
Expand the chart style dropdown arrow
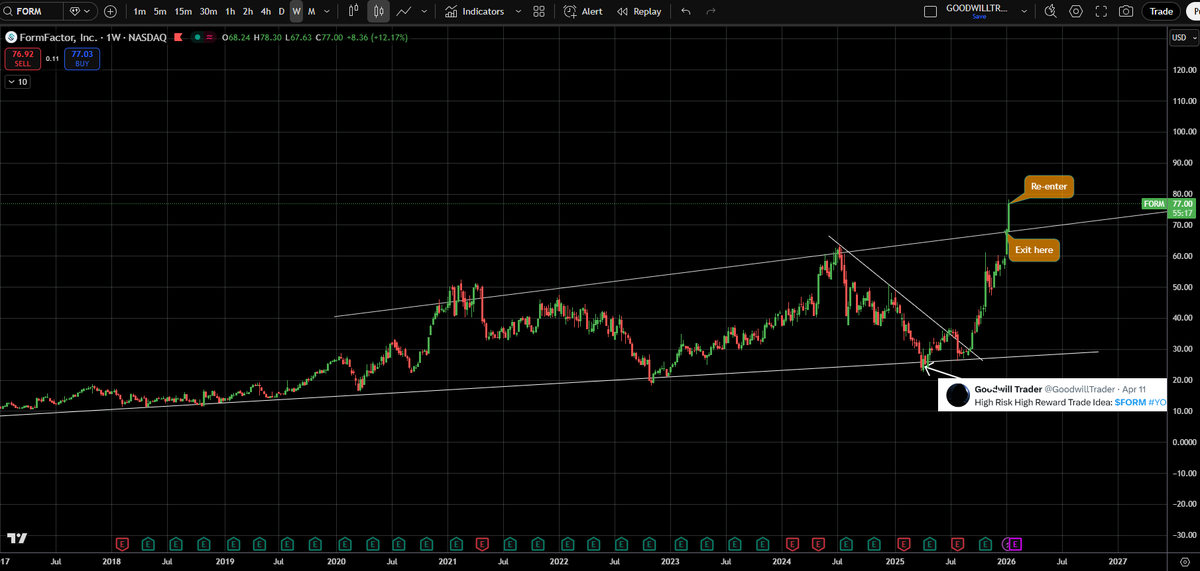[425, 12]
